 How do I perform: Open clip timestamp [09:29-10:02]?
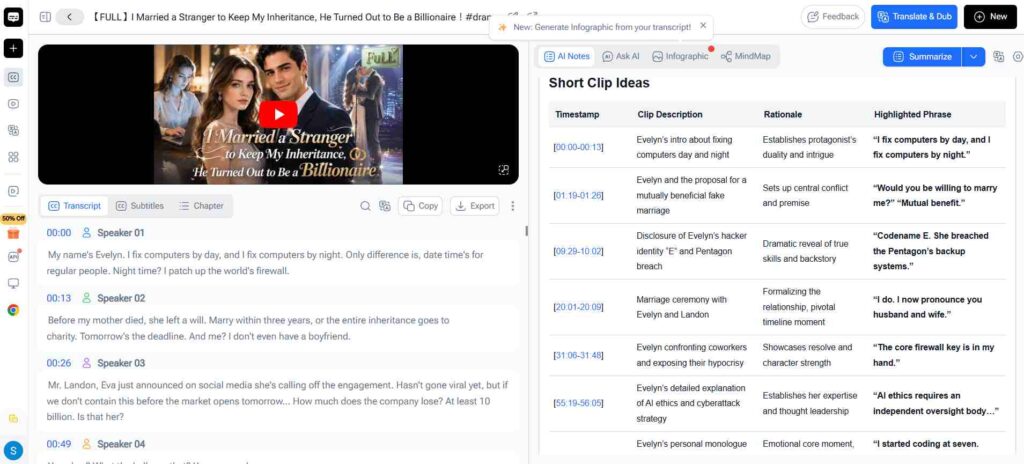[x=578, y=251]
